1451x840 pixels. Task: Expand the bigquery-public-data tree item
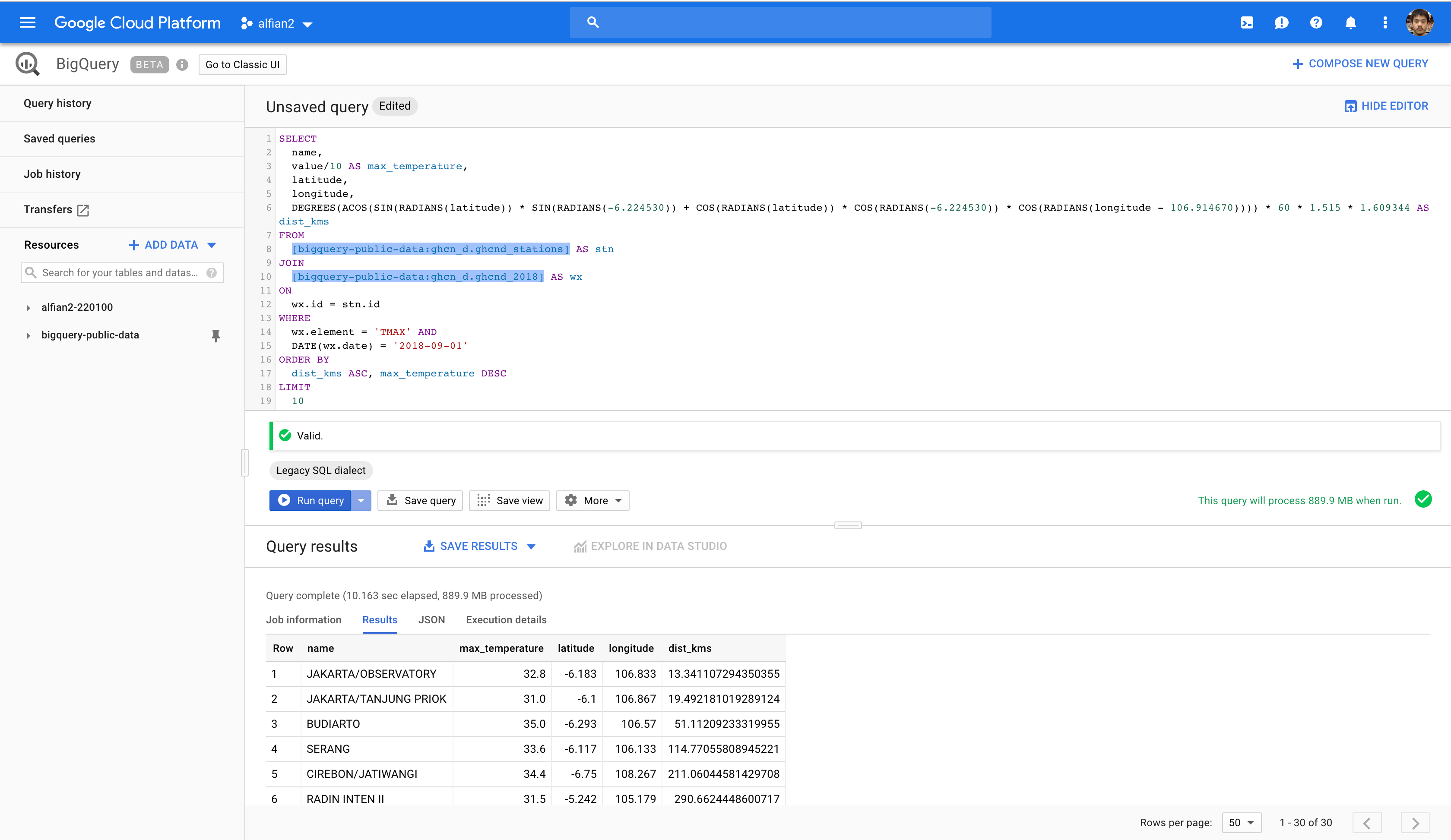[x=28, y=335]
